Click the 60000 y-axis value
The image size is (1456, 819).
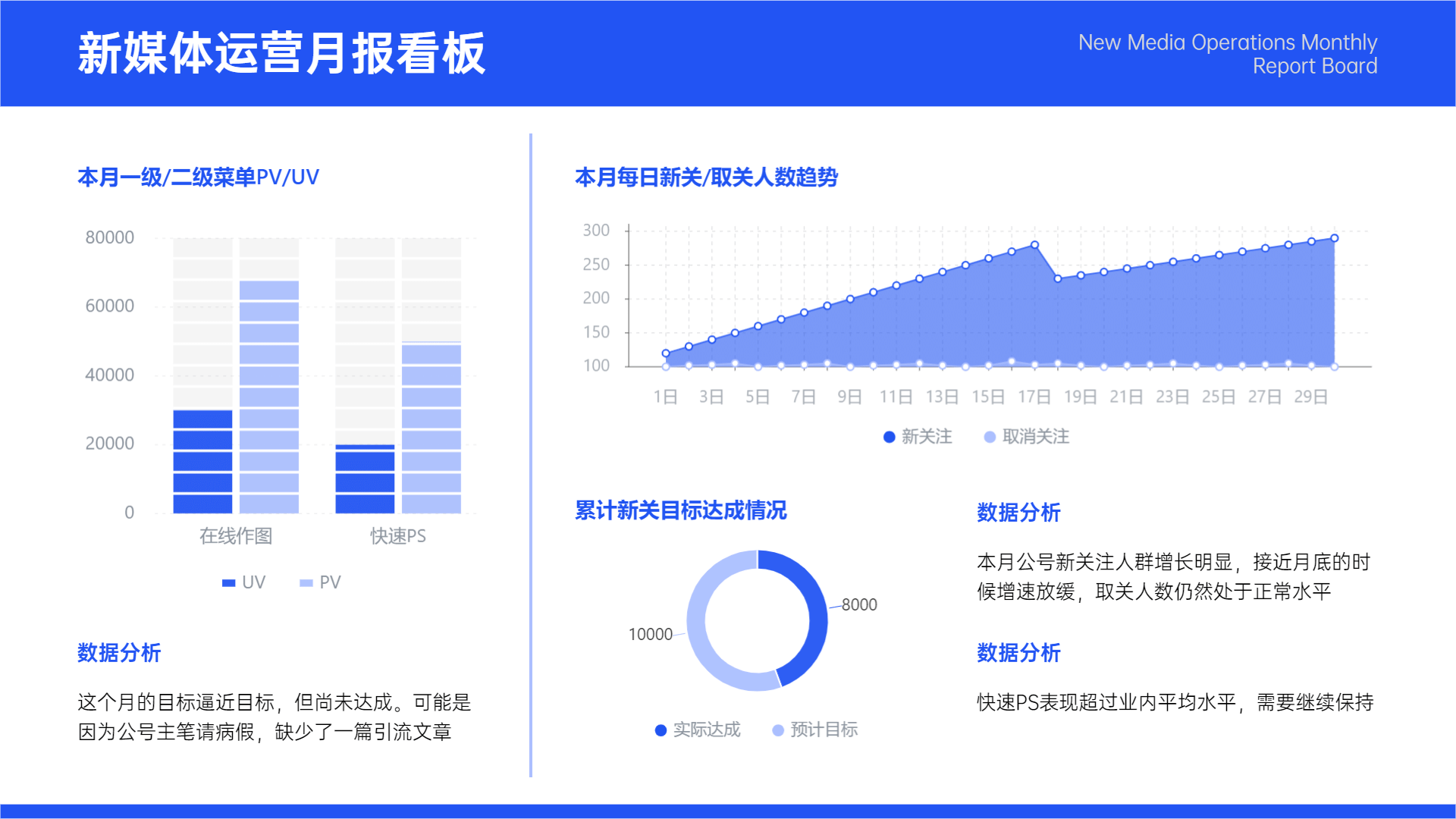coord(110,306)
